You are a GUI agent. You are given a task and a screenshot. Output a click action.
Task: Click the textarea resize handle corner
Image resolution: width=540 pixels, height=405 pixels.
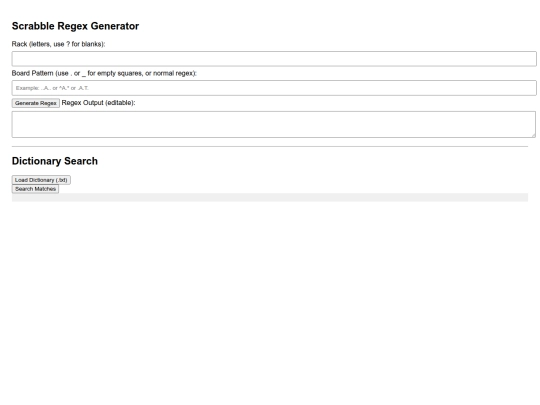(533, 135)
